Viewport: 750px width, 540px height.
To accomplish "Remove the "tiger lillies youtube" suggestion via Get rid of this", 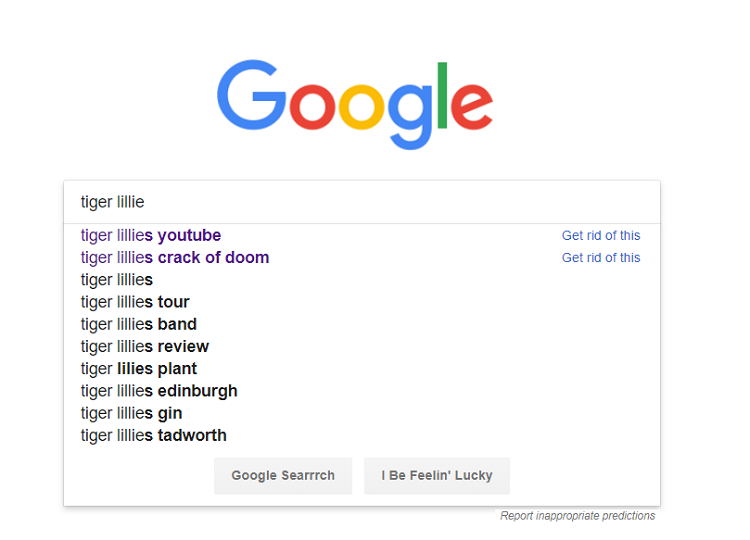I will click(x=601, y=236).
